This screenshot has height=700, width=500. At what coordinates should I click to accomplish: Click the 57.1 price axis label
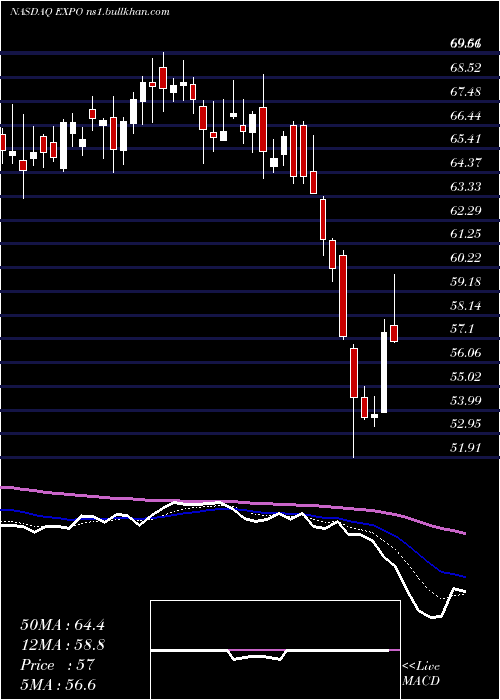click(x=462, y=329)
